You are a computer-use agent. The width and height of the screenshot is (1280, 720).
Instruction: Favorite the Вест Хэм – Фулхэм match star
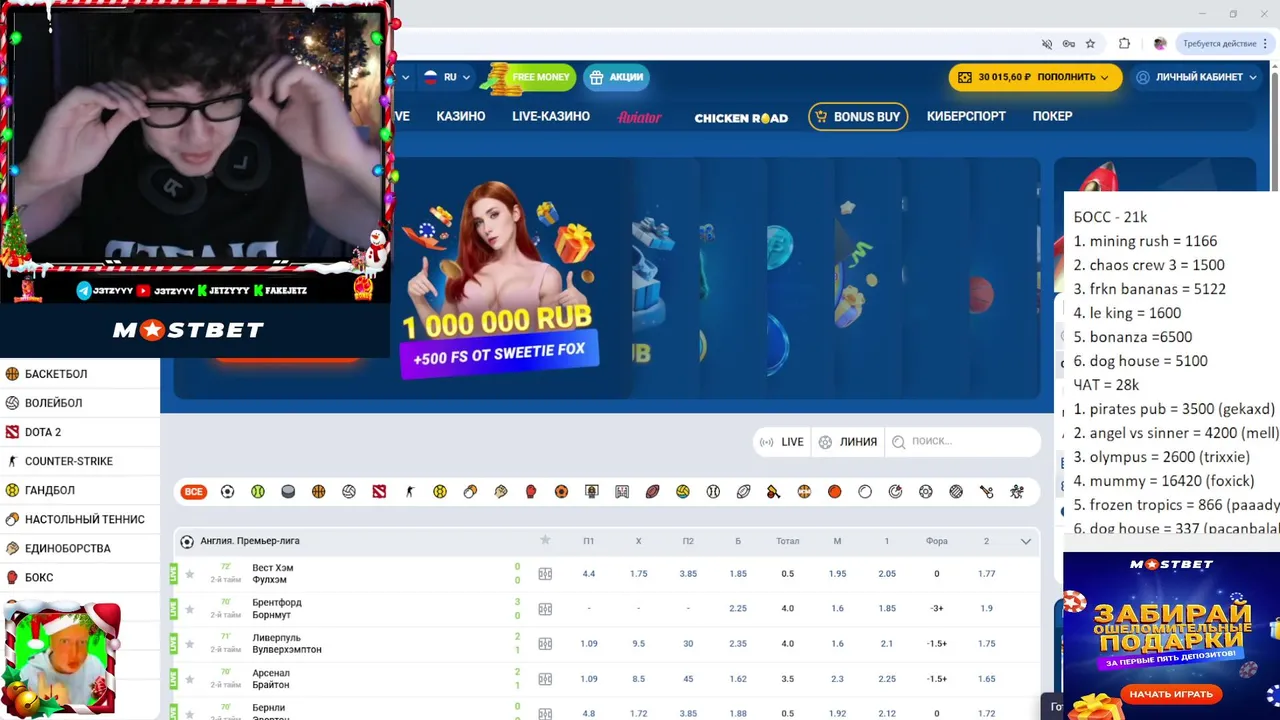[x=189, y=574]
